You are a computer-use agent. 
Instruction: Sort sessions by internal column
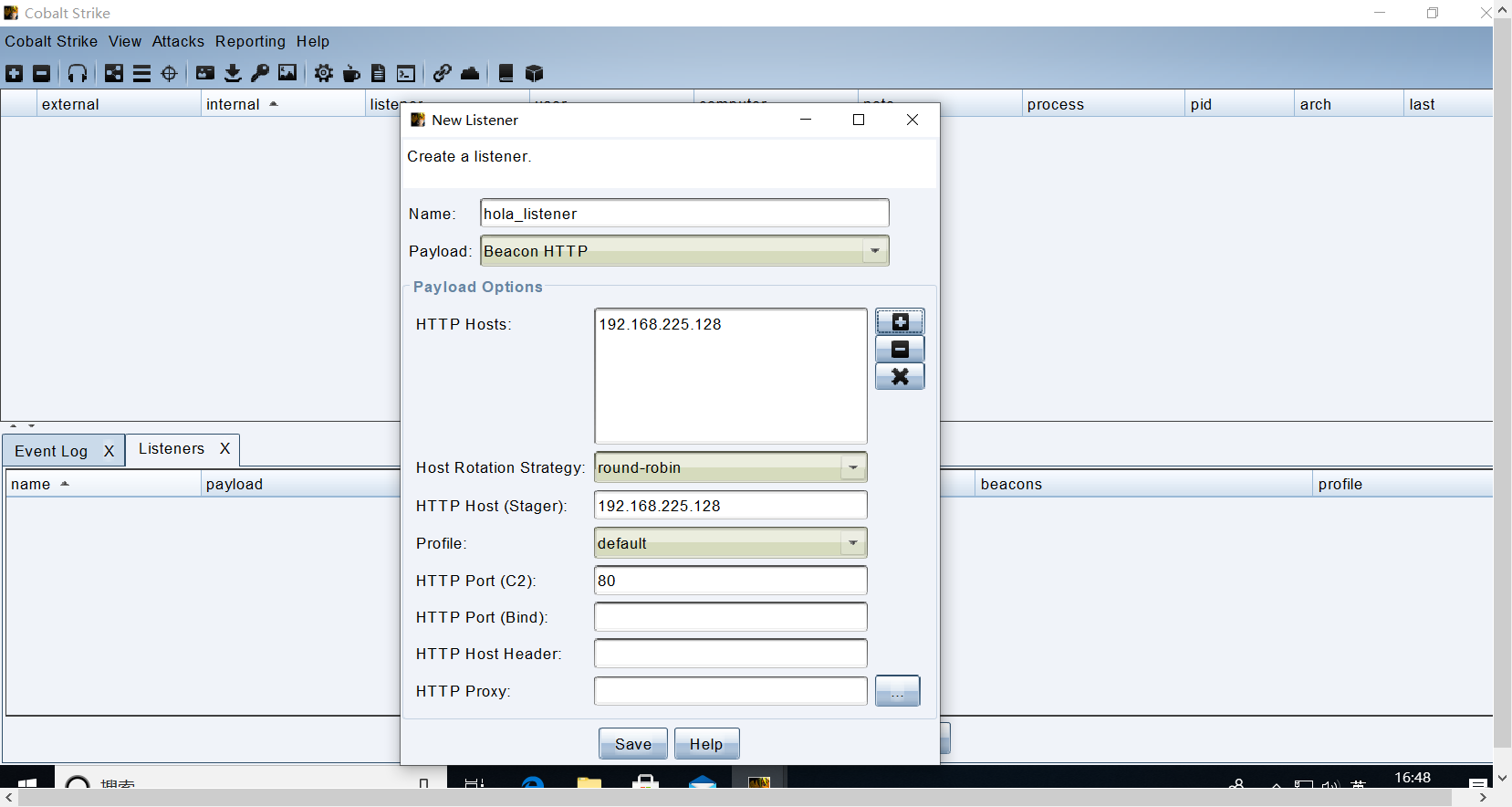[283, 104]
